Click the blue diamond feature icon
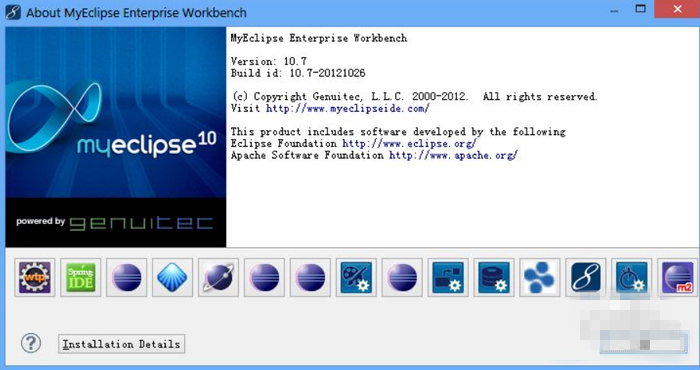The height and width of the screenshot is (370, 700). click(173, 277)
